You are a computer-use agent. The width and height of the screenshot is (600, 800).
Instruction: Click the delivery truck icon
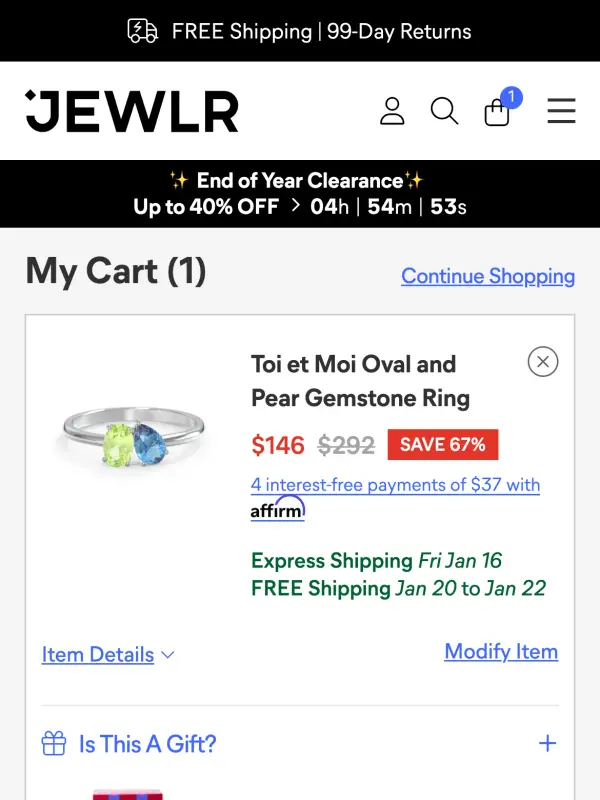coord(143,31)
